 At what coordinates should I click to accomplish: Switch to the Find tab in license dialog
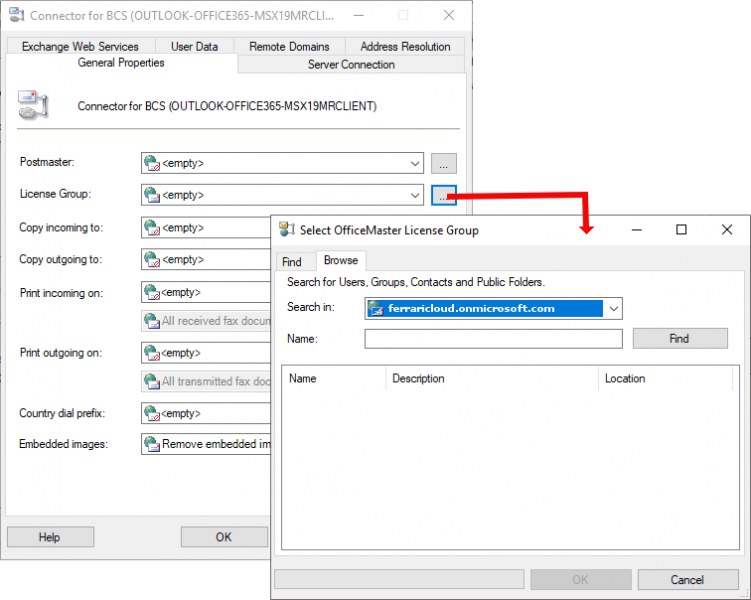click(x=292, y=262)
